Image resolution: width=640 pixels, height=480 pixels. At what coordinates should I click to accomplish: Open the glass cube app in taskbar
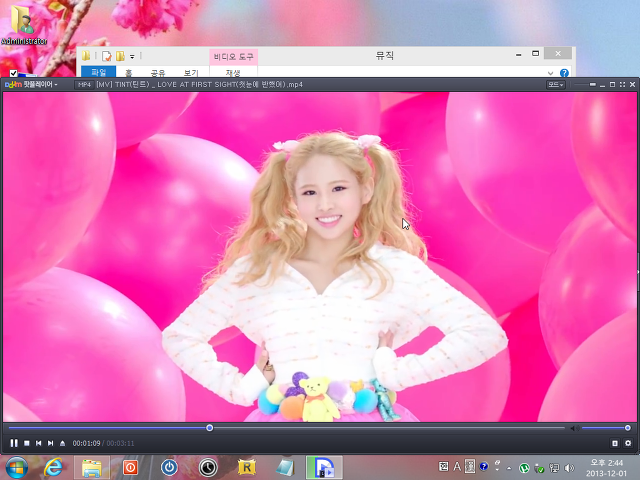[285, 468]
